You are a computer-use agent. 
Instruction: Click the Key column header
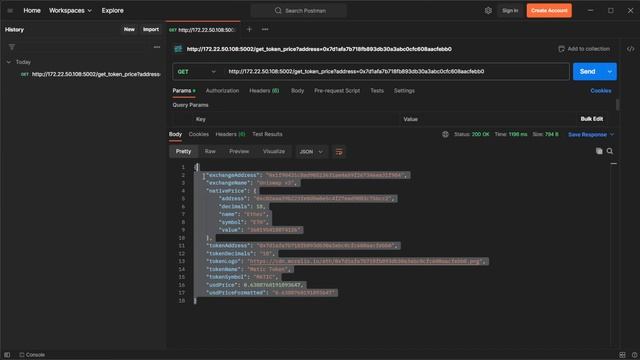[x=201, y=119]
